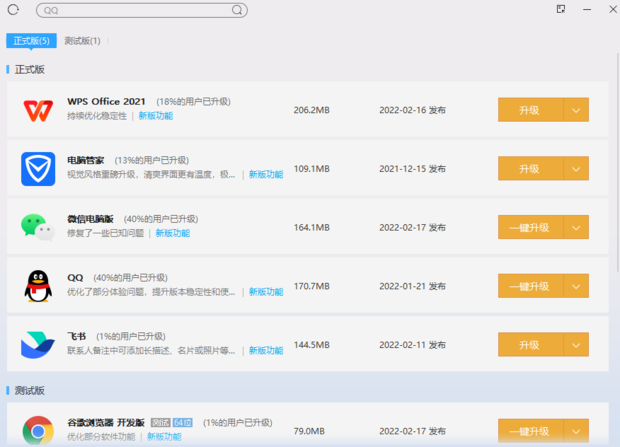Click 一键升级 for 谷歌浏览器 开发版
Screen dimensions: 620x447
pos(530,430)
